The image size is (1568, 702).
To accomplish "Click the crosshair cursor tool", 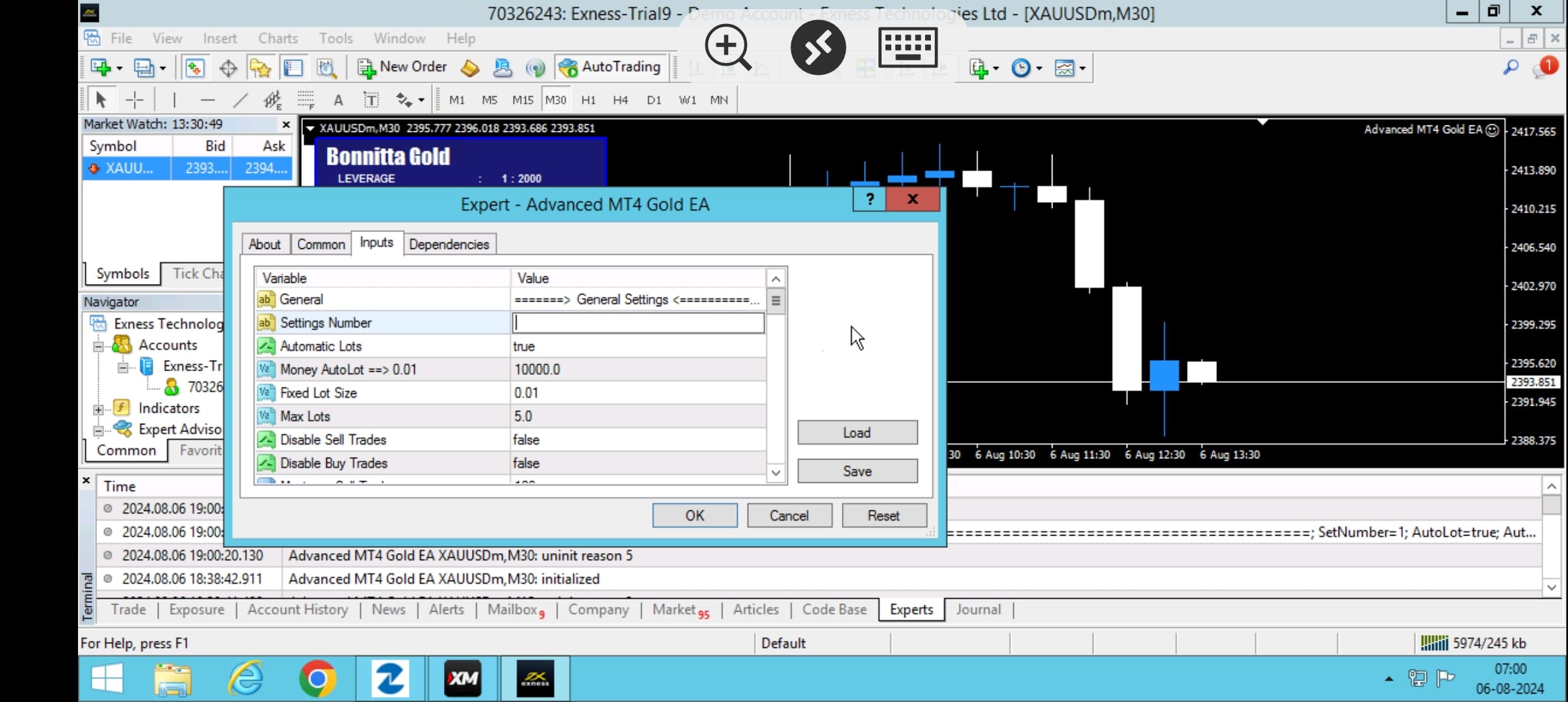I will click(x=135, y=99).
